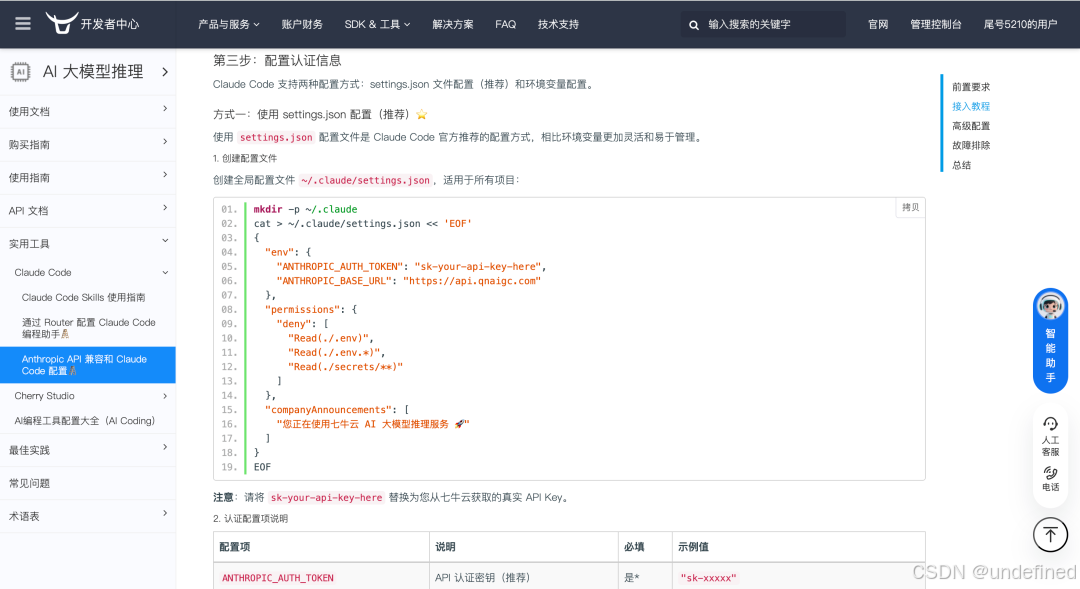
Task: Go to 官网 link
Action: click(x=878, y=24)
